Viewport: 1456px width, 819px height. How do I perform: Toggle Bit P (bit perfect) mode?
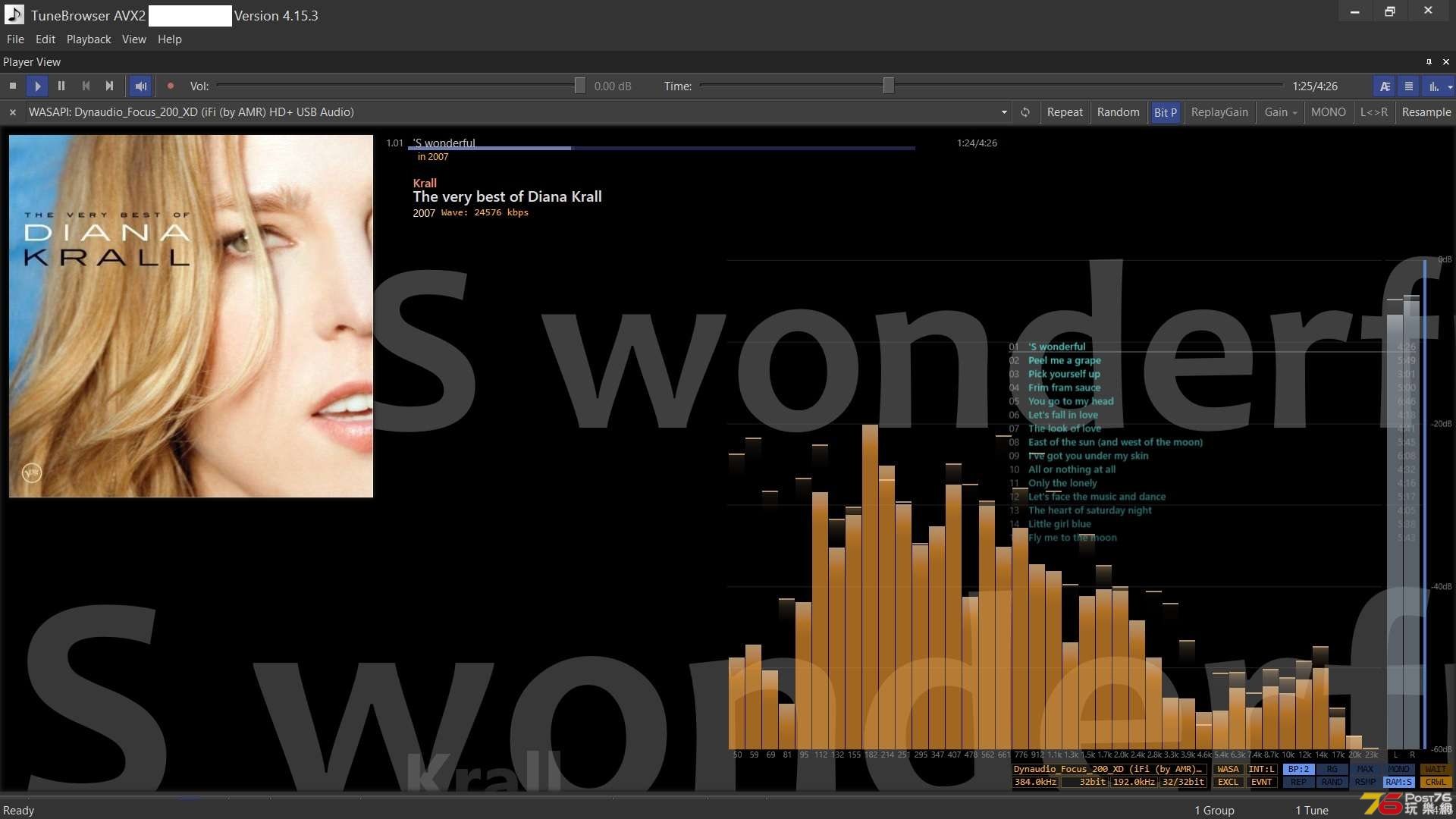[x=1165, y=112]
